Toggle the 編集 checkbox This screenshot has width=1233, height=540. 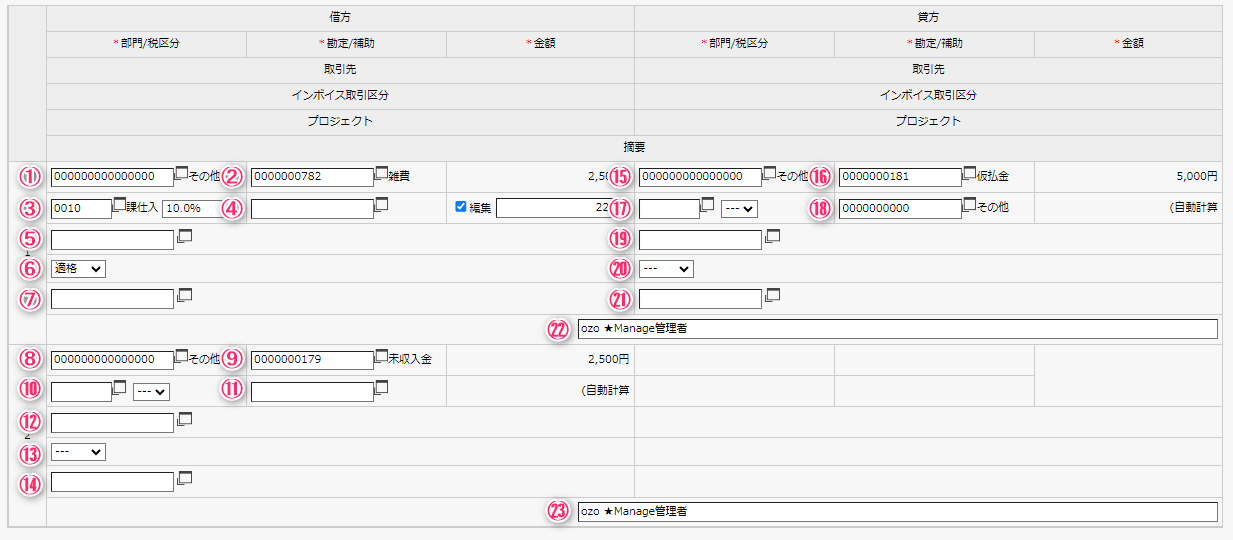click(461, 207)
